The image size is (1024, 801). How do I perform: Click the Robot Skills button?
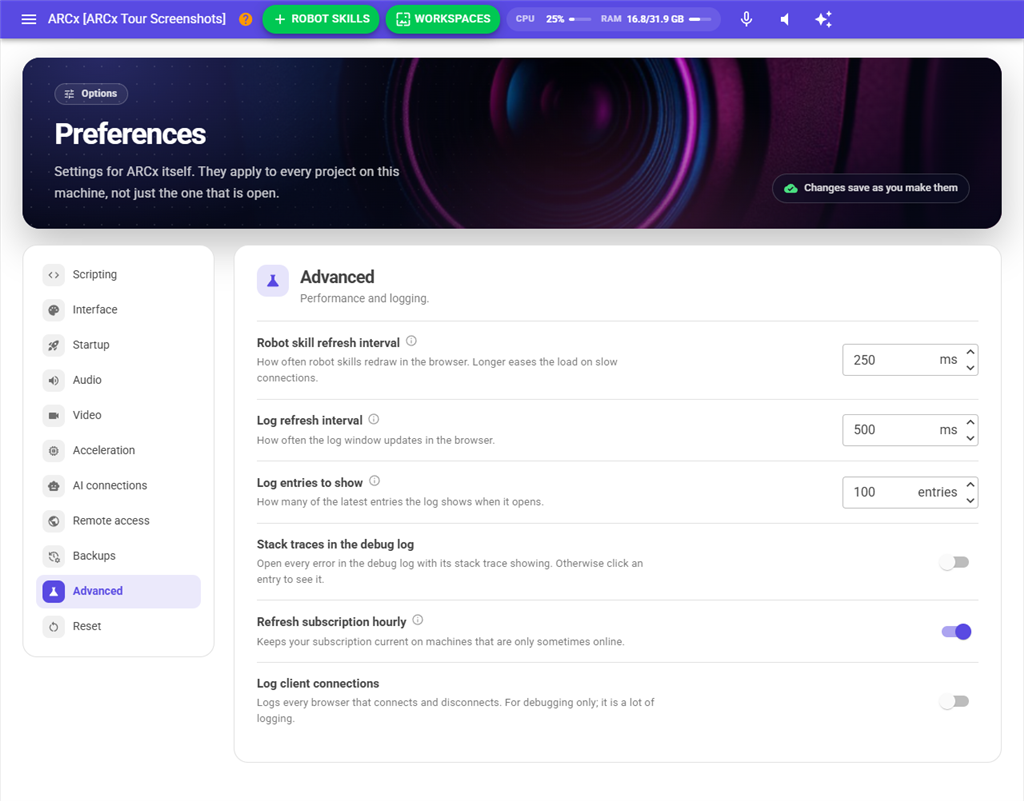(x=321, y=19)
